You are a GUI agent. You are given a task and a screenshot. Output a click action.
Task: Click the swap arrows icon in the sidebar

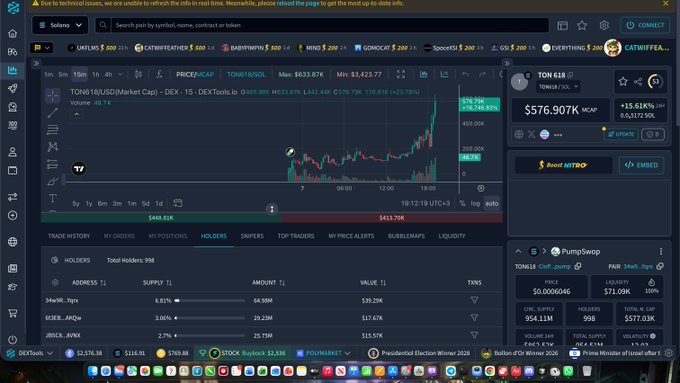coord(13,197)
